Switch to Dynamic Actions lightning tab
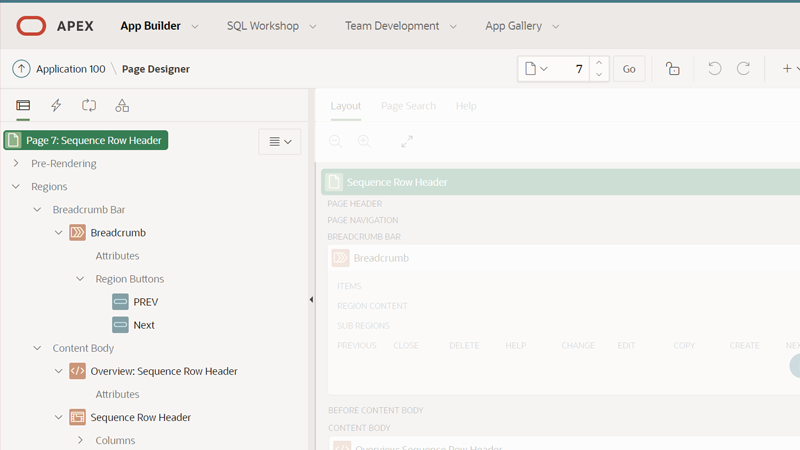This screenshot has width=800, height=450. (x=56, y=106)
